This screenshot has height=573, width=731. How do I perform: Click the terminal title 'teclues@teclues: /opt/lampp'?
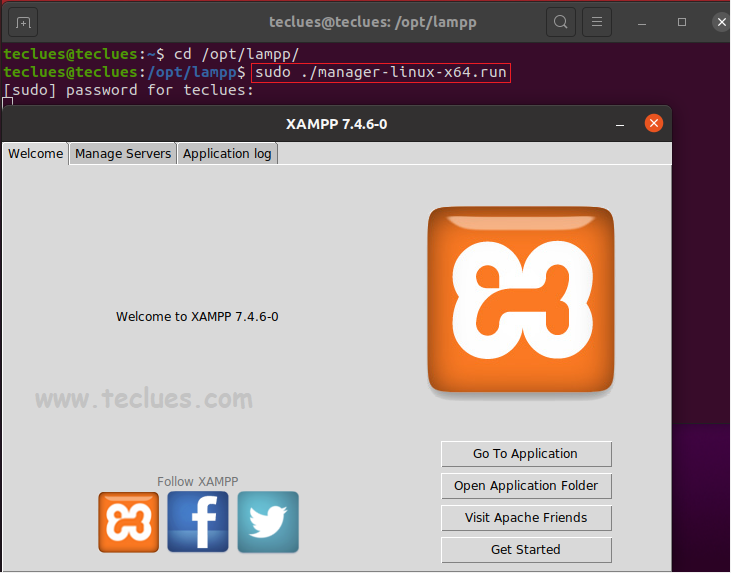coord(373,22)
